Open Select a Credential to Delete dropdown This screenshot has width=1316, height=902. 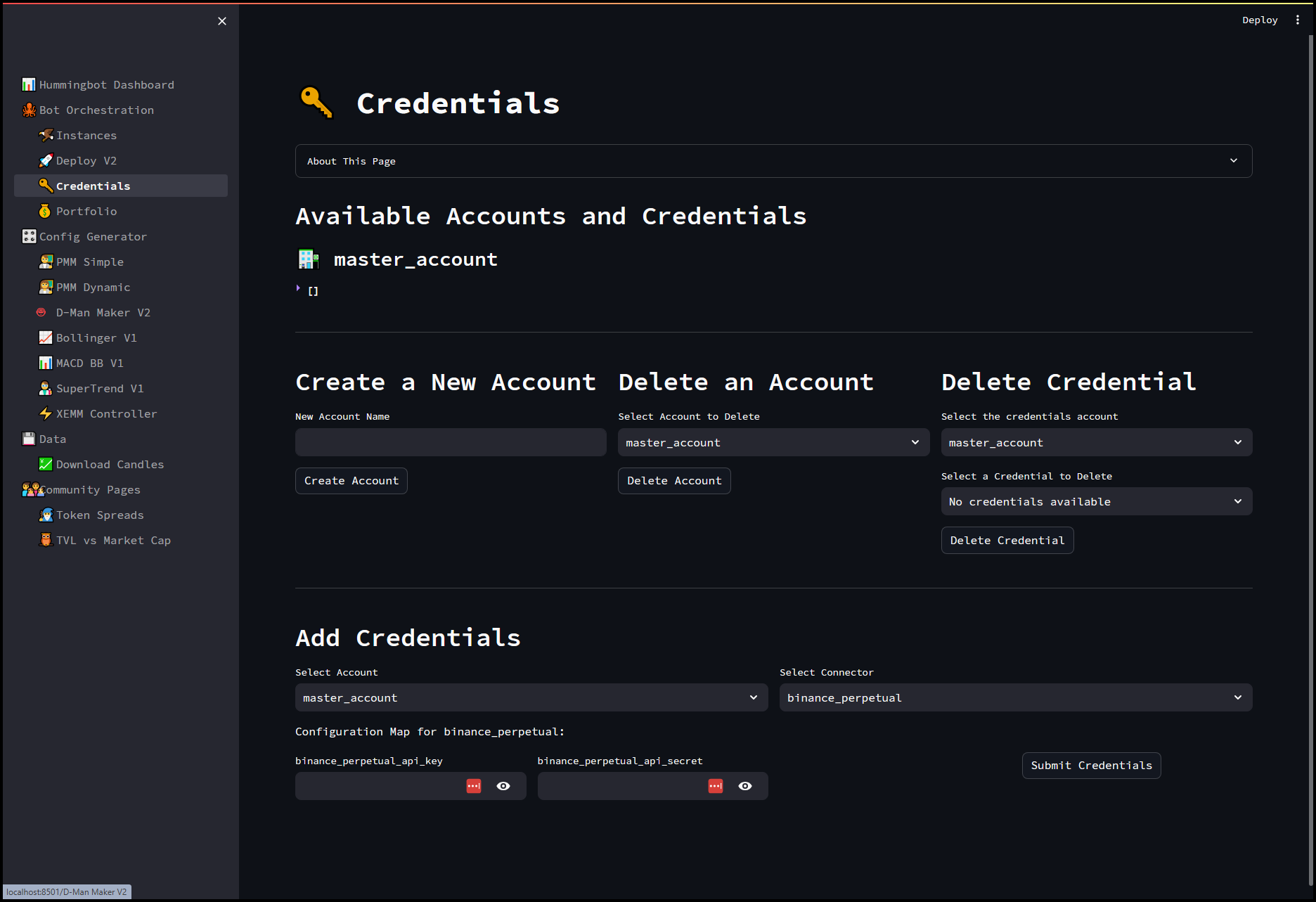tap(1096, 501)
